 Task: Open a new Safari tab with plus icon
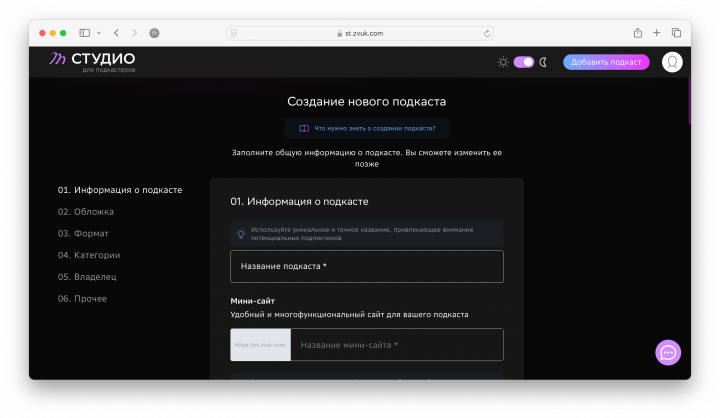[x=657, y=33]
